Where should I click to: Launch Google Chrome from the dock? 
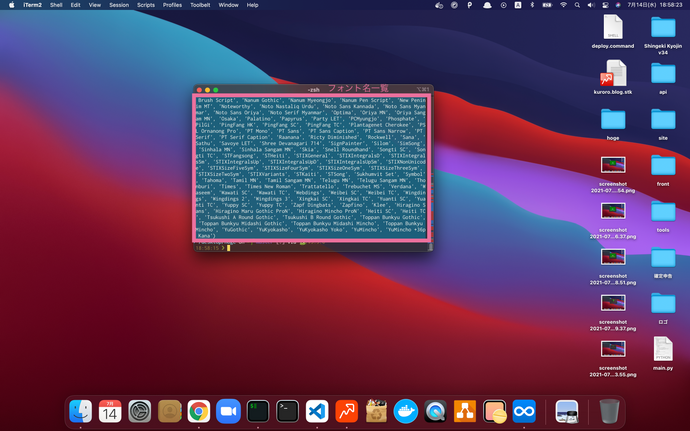click(199, 411)
